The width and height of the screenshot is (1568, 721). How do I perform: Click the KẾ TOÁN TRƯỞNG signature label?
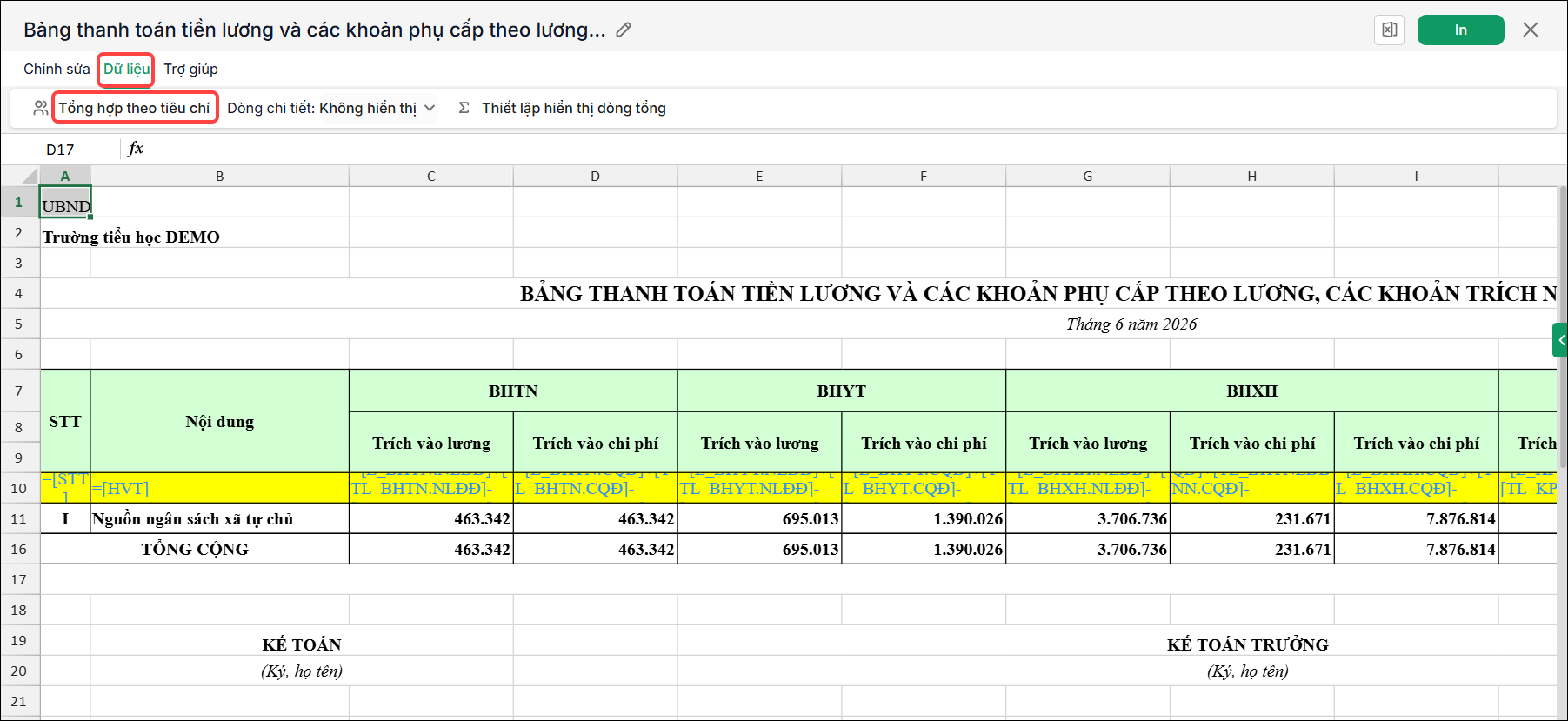tap(1247, 644)
